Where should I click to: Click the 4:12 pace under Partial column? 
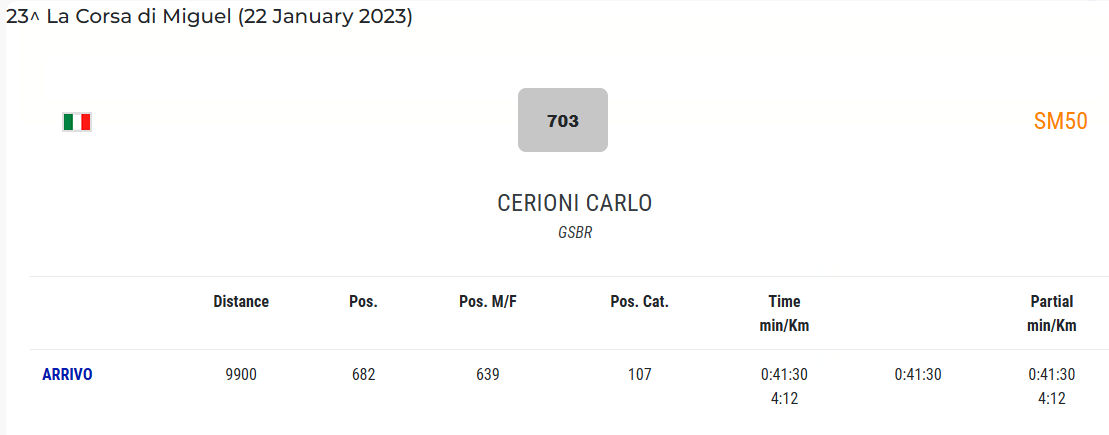1051,398
